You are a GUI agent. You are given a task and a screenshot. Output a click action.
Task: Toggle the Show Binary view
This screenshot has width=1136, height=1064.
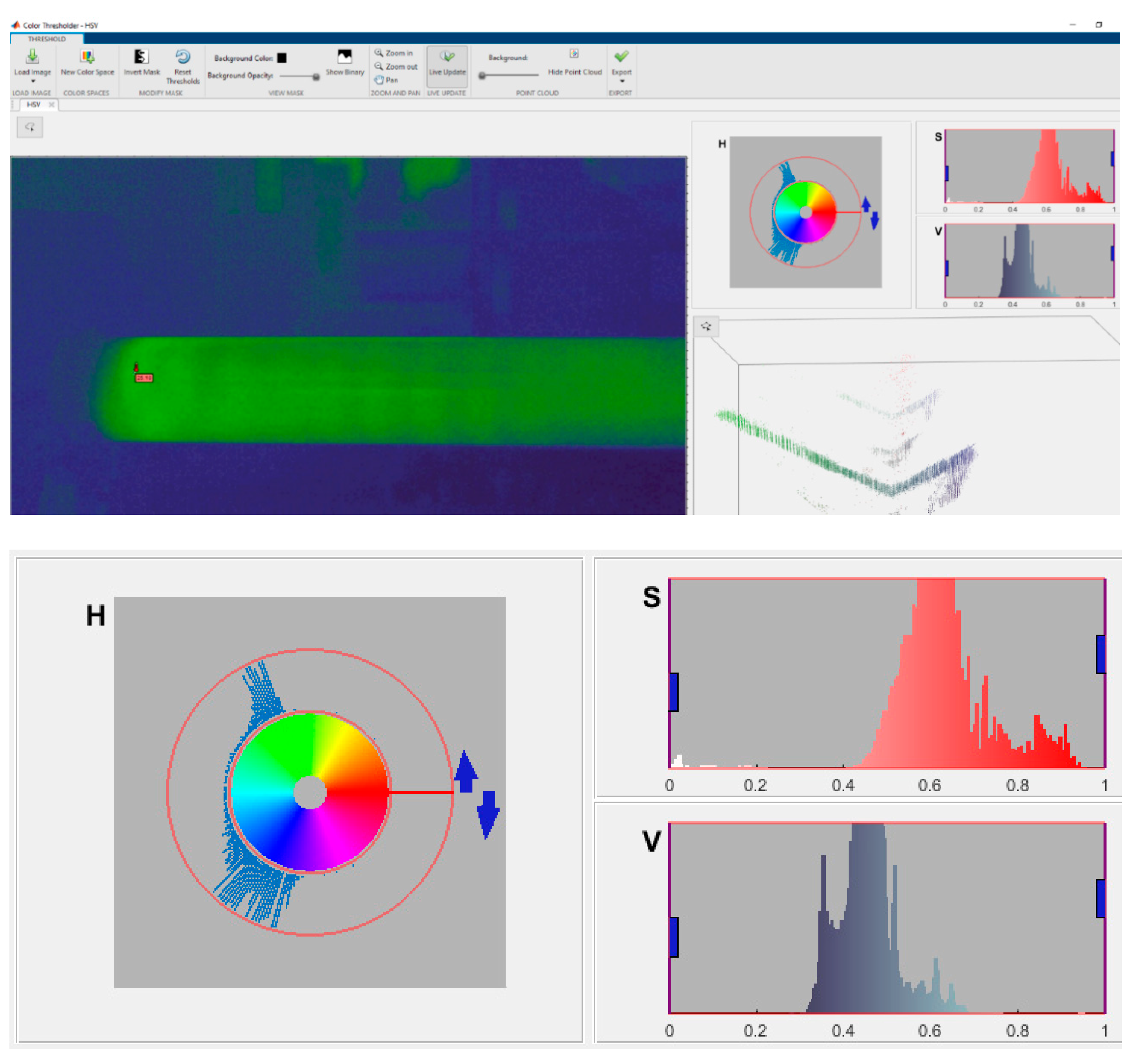pyautogui.click(x=344, y=56)
